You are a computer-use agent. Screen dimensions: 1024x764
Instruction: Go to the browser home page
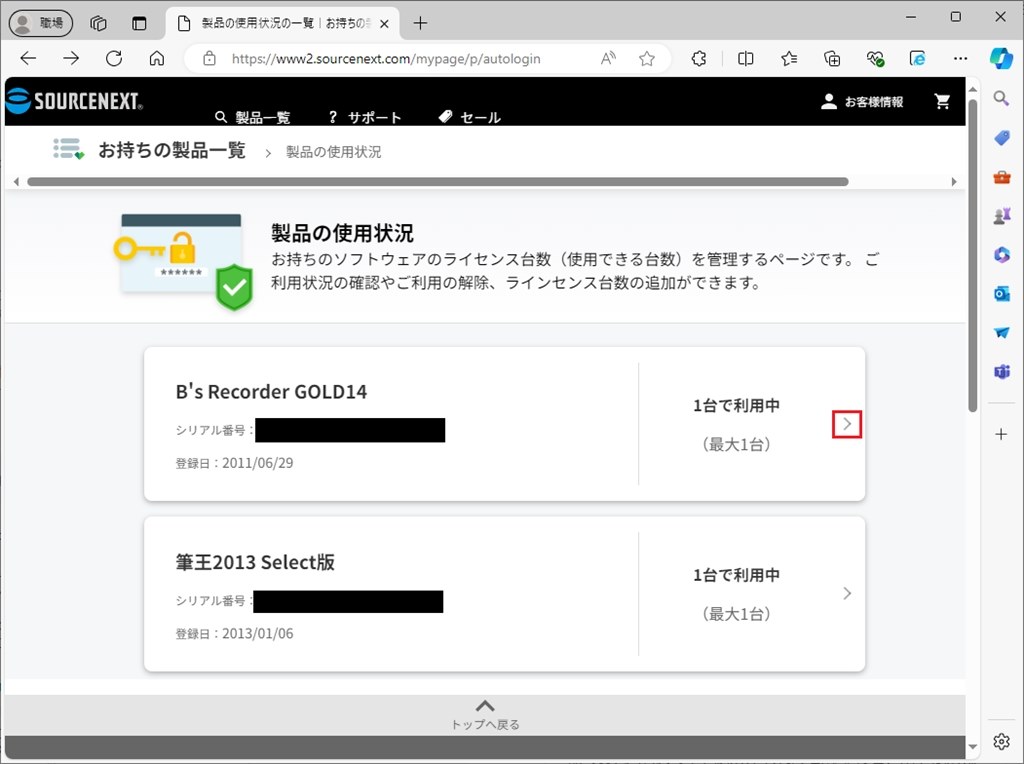157,59
